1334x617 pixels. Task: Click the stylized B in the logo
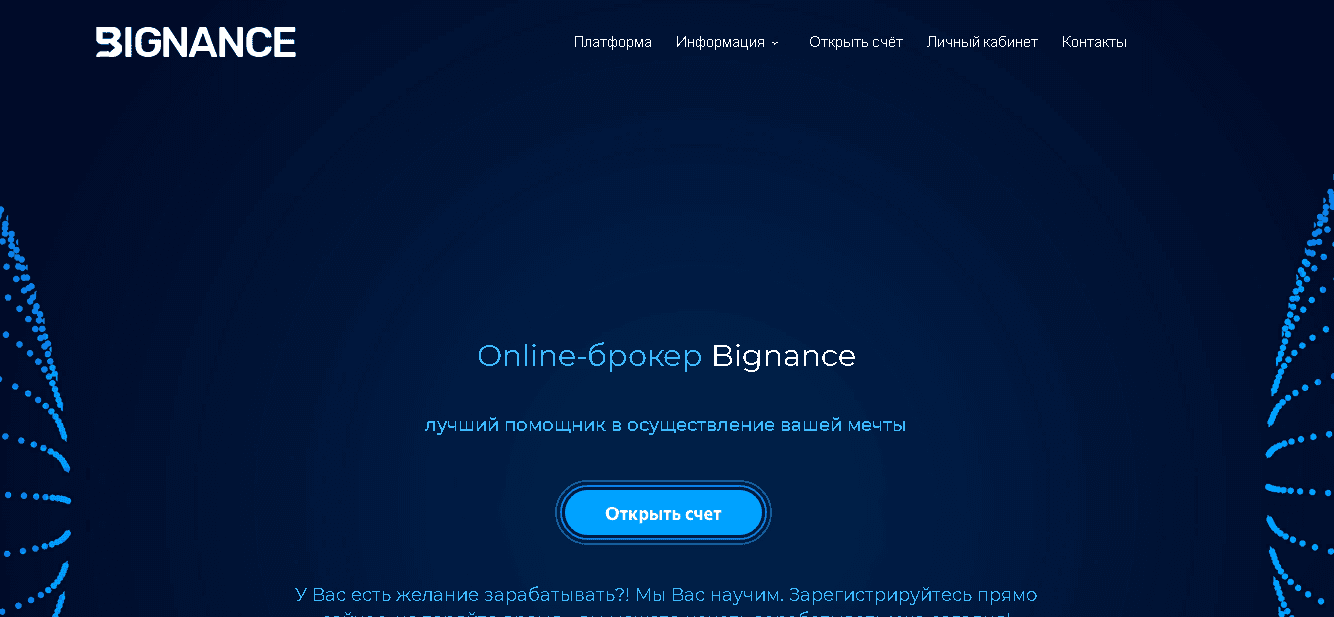click(108, 42)
